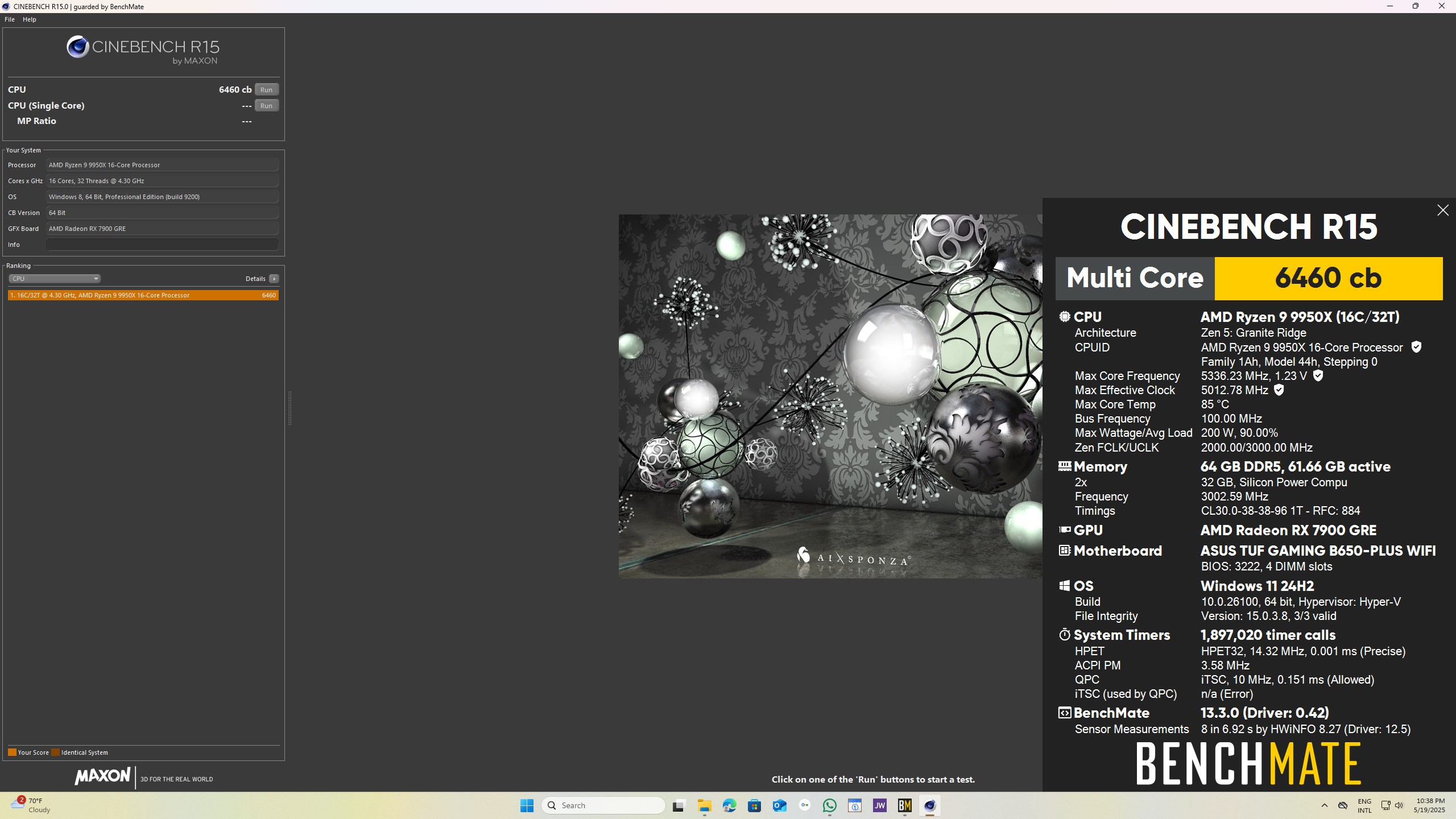Open File Explorer from taskbar

click(705, 805)
